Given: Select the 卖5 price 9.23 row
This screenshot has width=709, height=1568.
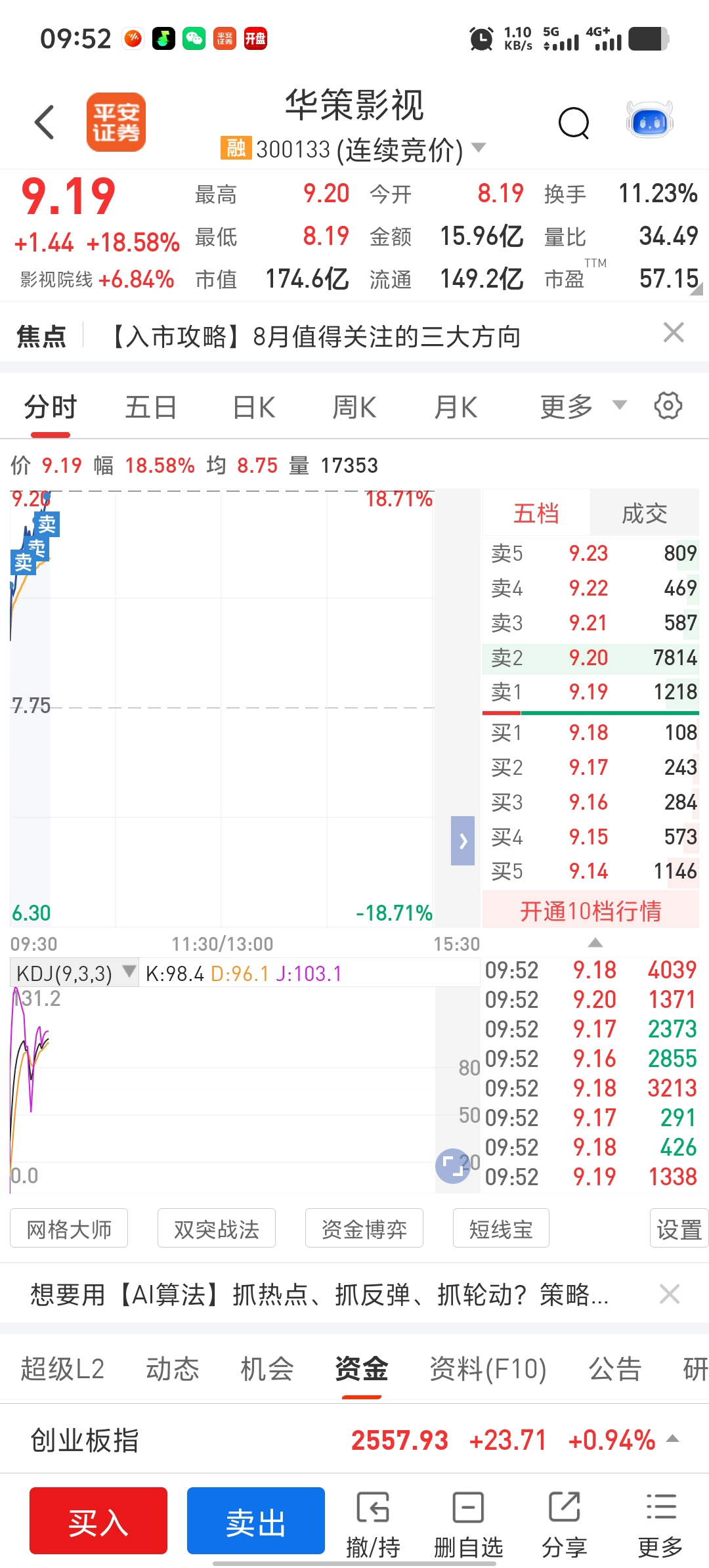Looking at the screenshot, I should 591,553.
